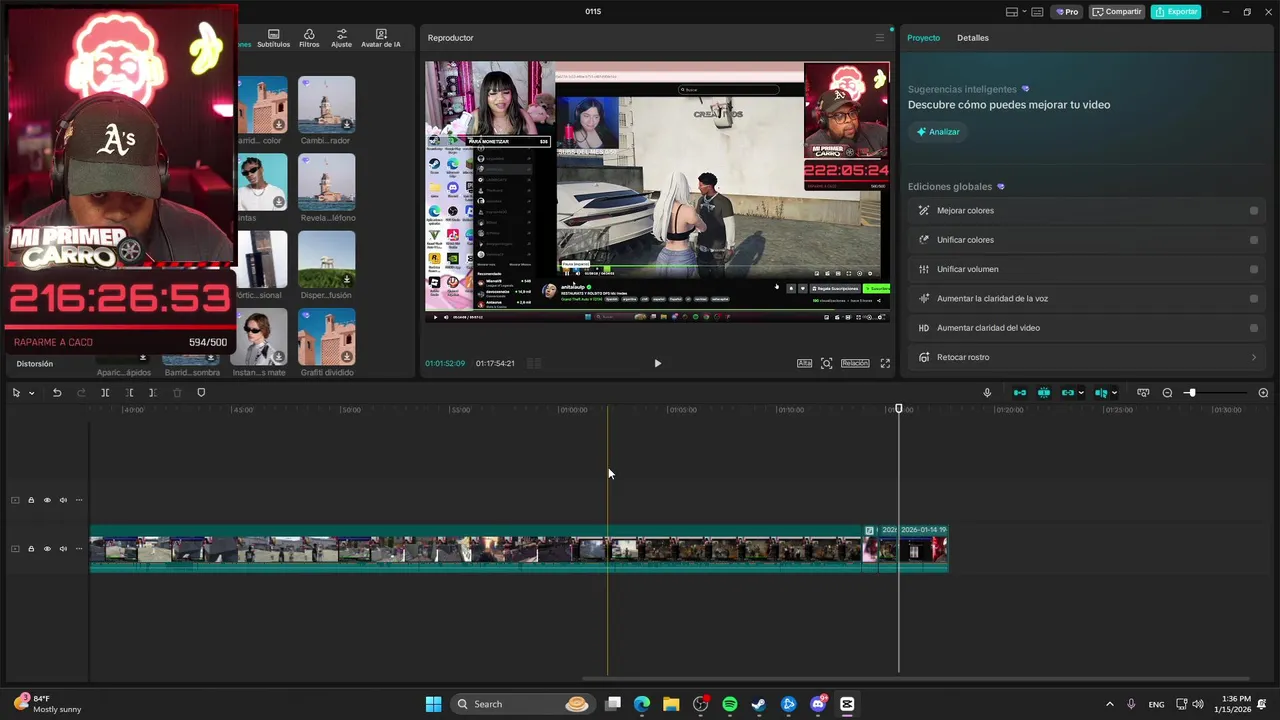Toggle main track magnet icon
This screenshot has width=1280, height=720.
click(1020, 393)
